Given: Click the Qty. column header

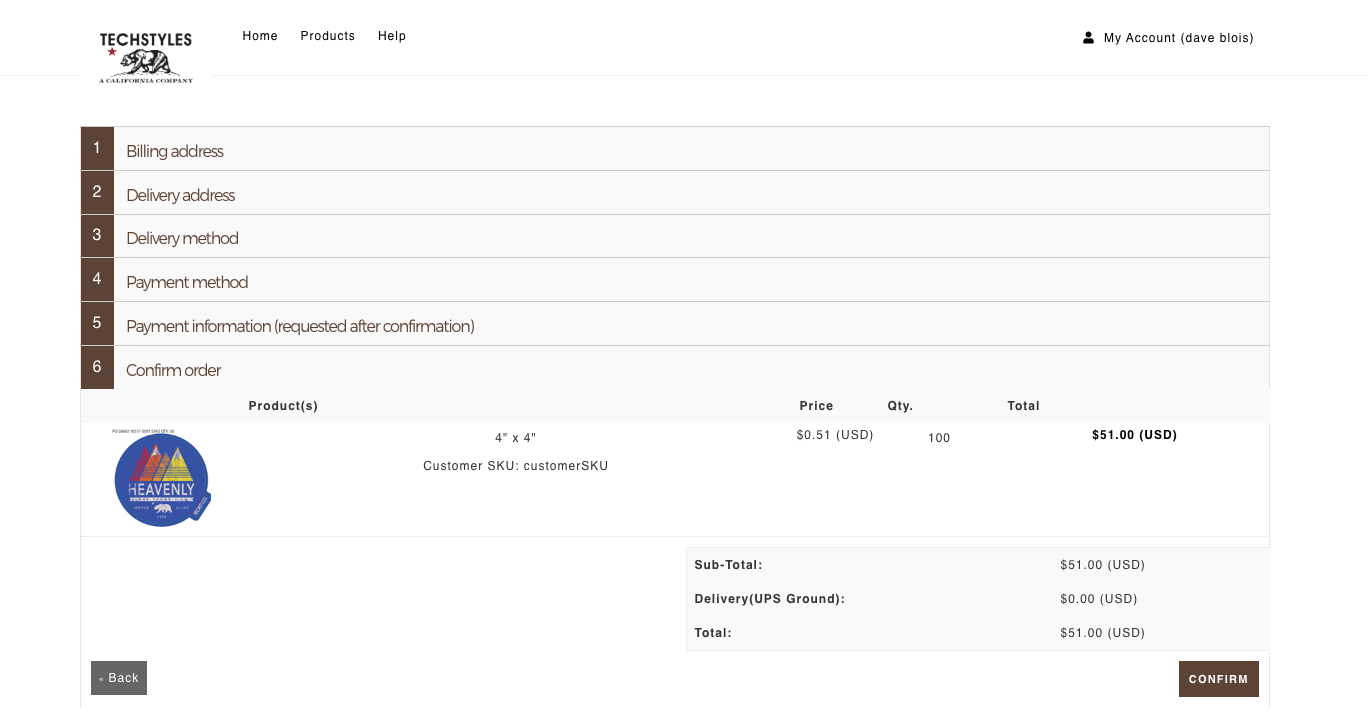Looking at the screenshot, I should coord(900,406).
